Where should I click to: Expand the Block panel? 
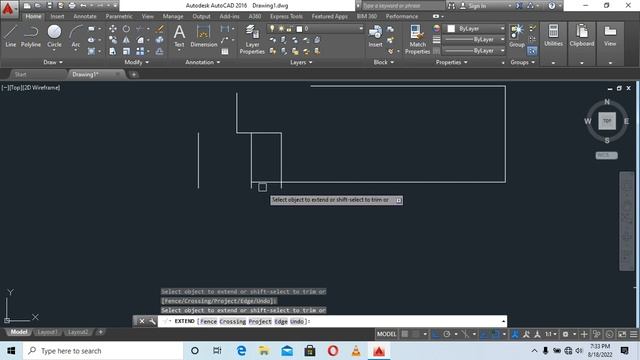(x=384, y=62)
